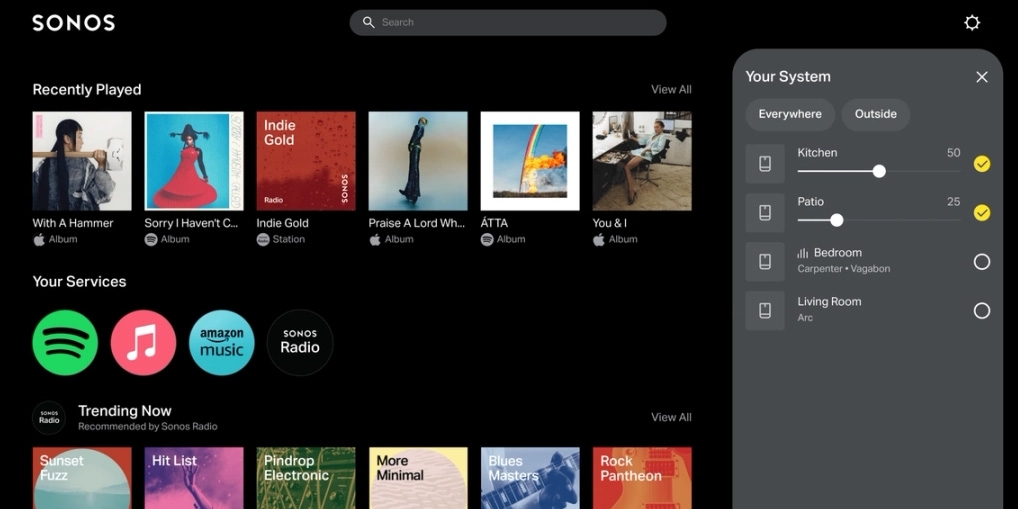
Task: View all Recently Played items
Action: click(x=671, y=90)
